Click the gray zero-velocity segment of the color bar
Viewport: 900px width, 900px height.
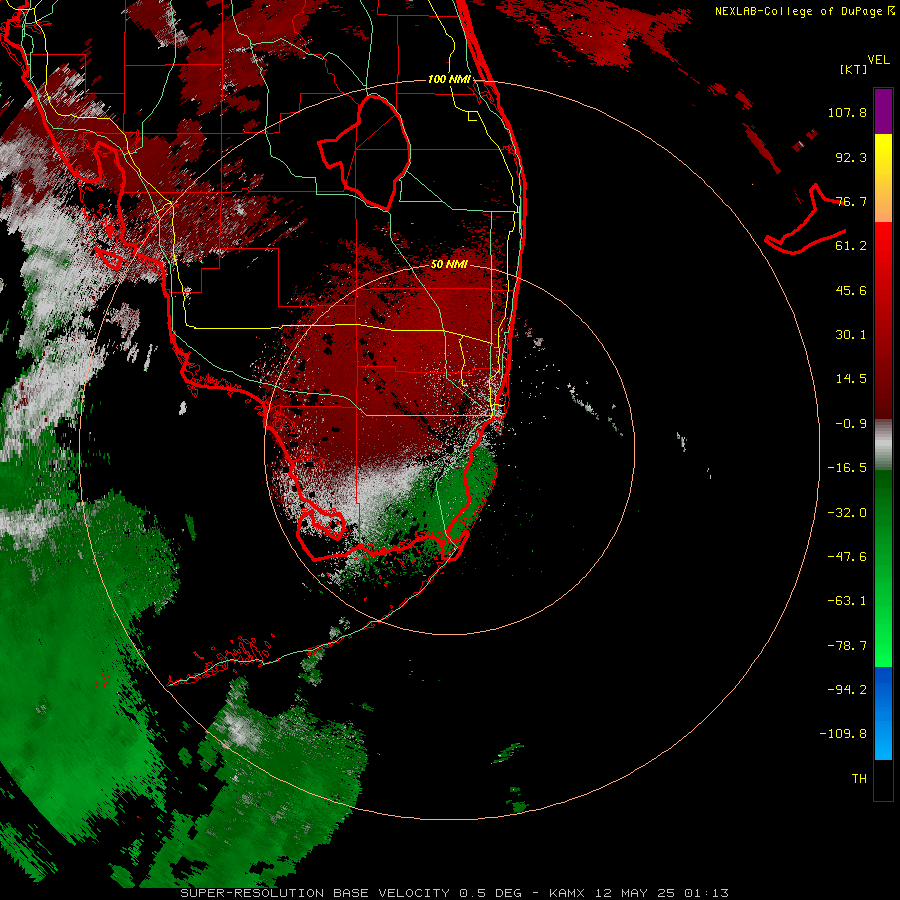[883, 445]
